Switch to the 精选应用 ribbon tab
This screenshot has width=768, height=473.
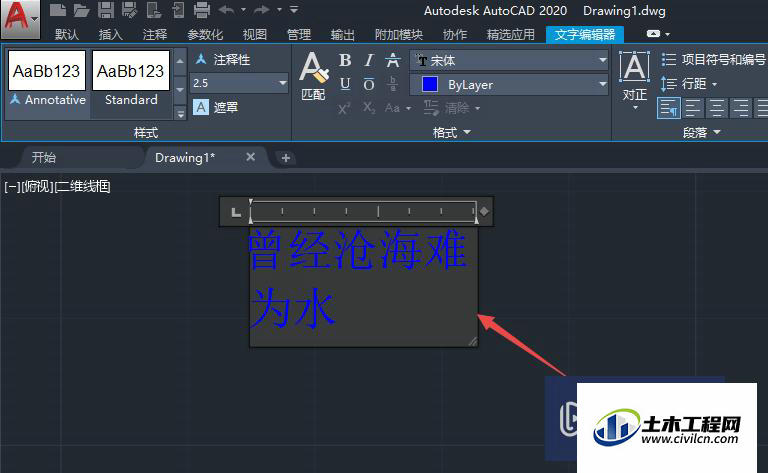(x=511, y=35)
